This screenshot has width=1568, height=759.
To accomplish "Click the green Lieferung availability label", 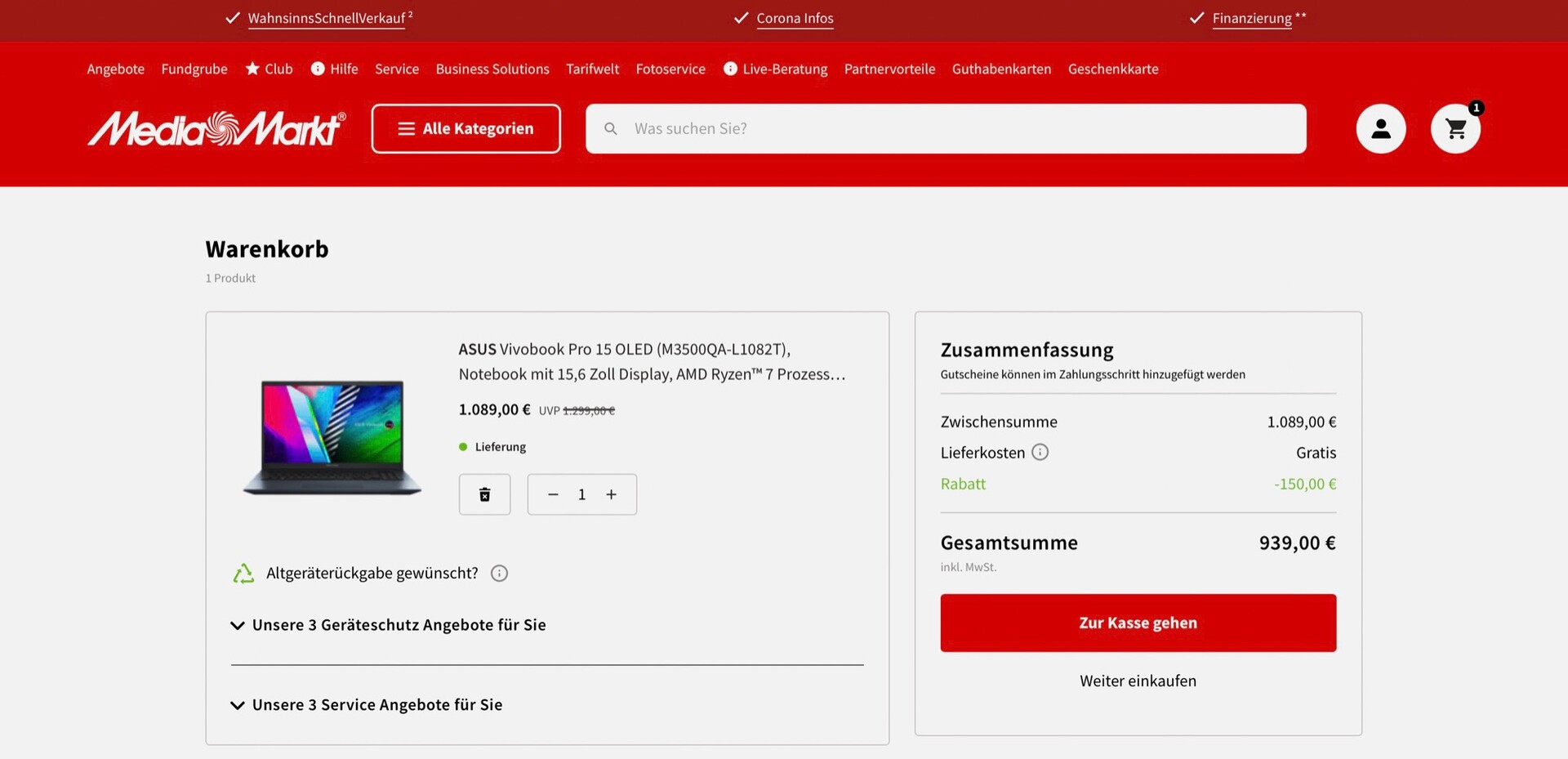I will (501, 447).
